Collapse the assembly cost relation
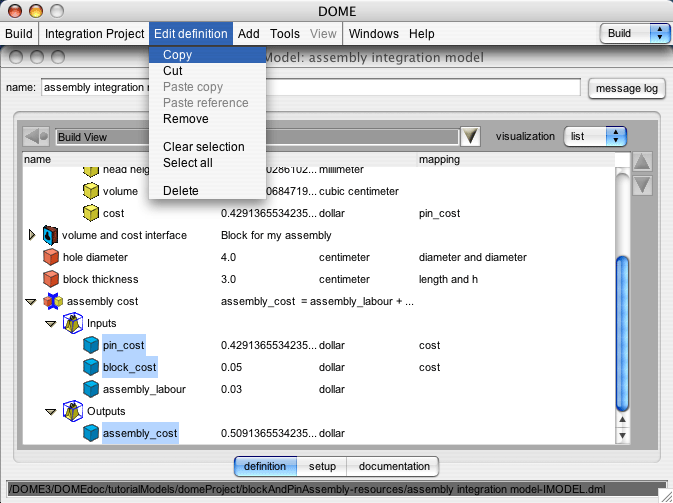This screenshot has height=503, width=673. [30, 302]
